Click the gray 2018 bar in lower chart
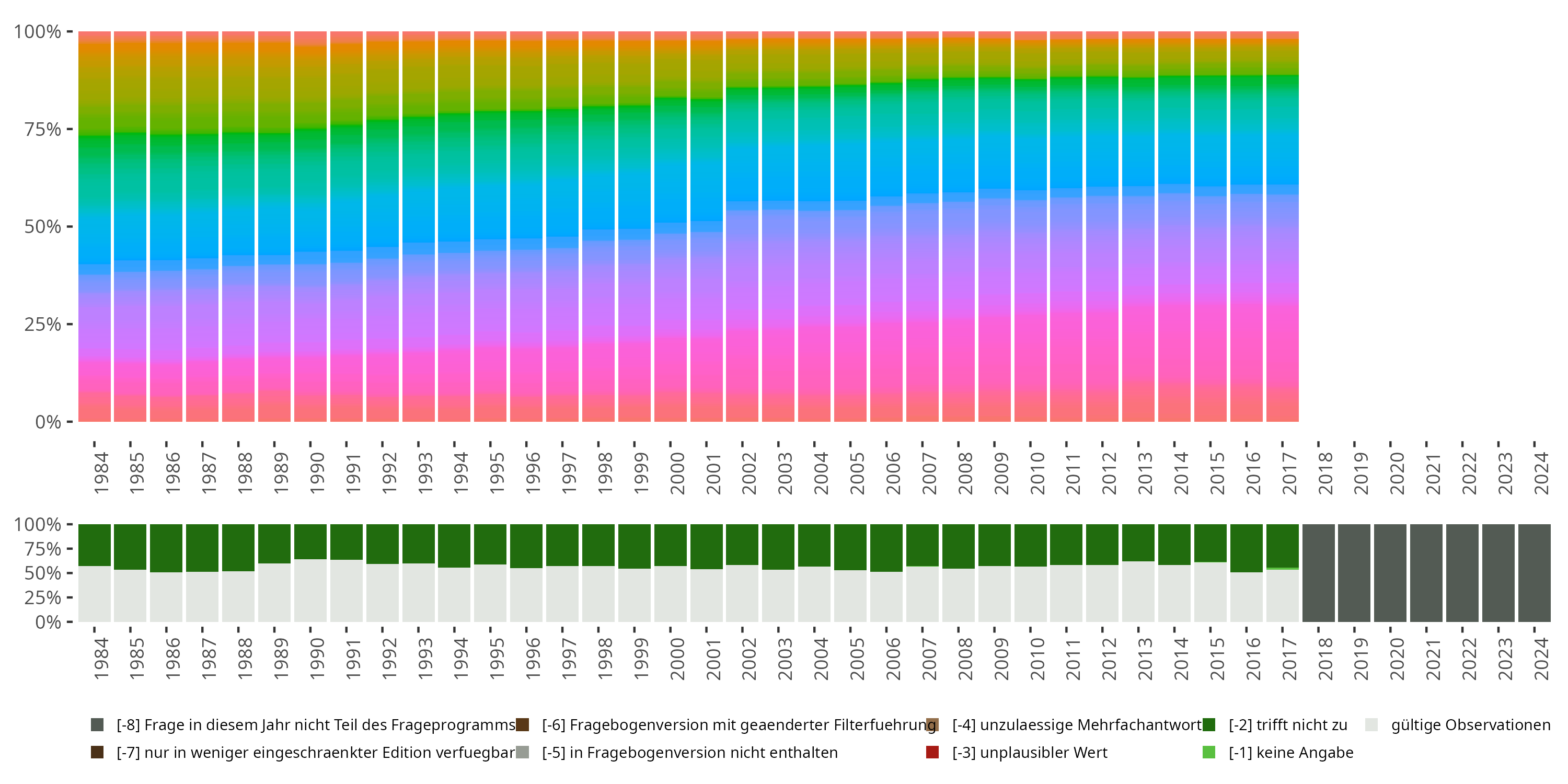This screenshot has width=1568, height=784. pyautogui.click(x=1319, y=573)
